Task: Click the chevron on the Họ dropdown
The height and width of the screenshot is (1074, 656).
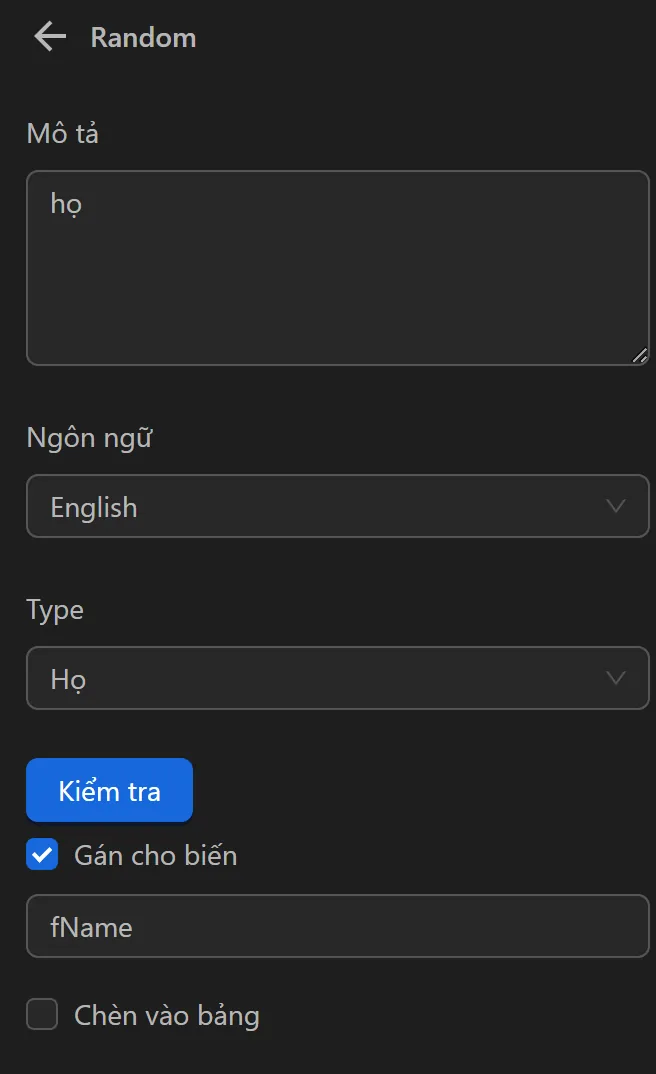Action: tap(617, 678)
